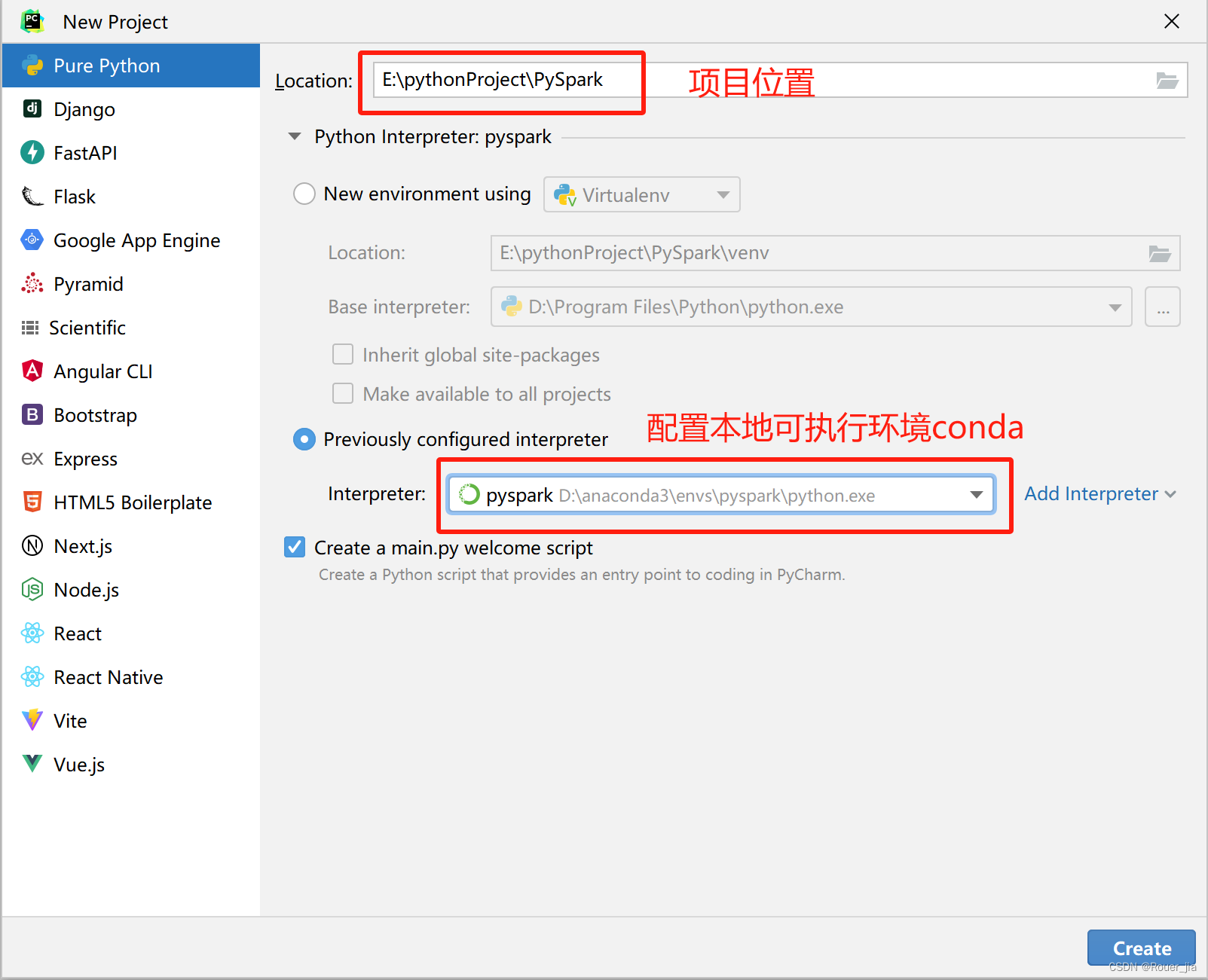
Task: Click the Angular CLI icon
Action: pos(32,371)
